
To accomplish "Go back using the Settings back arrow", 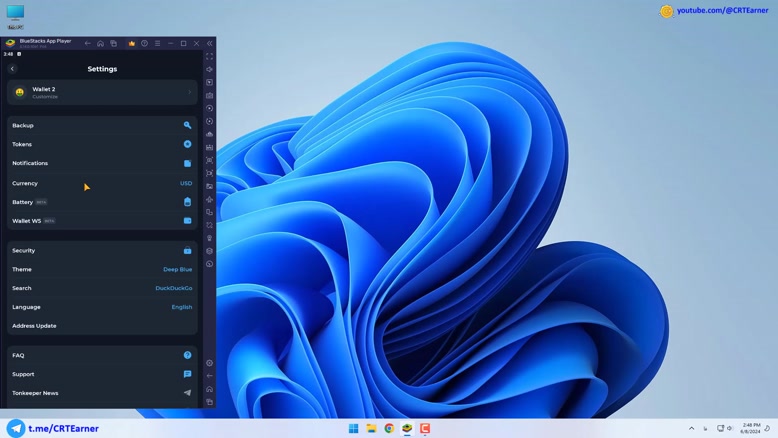I will (x=13, y=69).
